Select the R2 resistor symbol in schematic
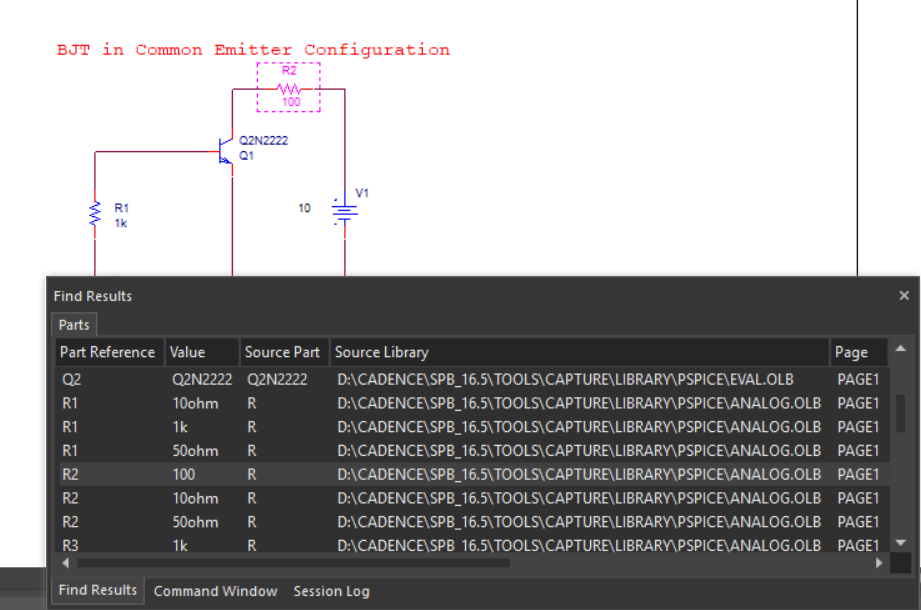This screenshot has height=610, width=921. coord(288,88)
